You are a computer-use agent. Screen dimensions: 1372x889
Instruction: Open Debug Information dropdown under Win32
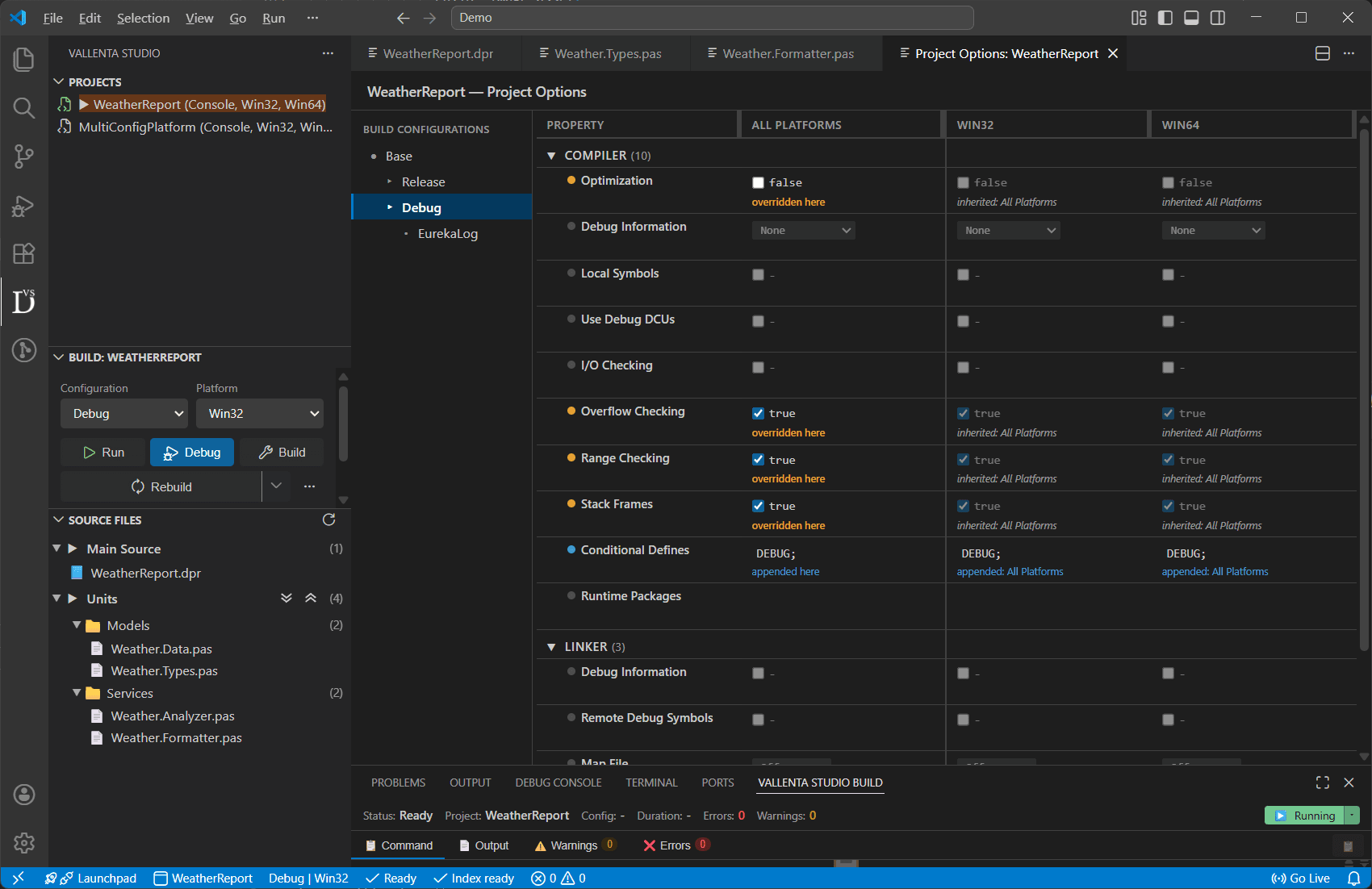(1009, 231)
